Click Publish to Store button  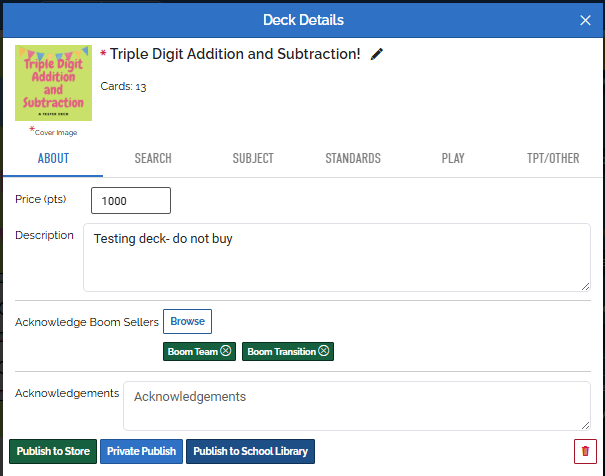point(53,451)
